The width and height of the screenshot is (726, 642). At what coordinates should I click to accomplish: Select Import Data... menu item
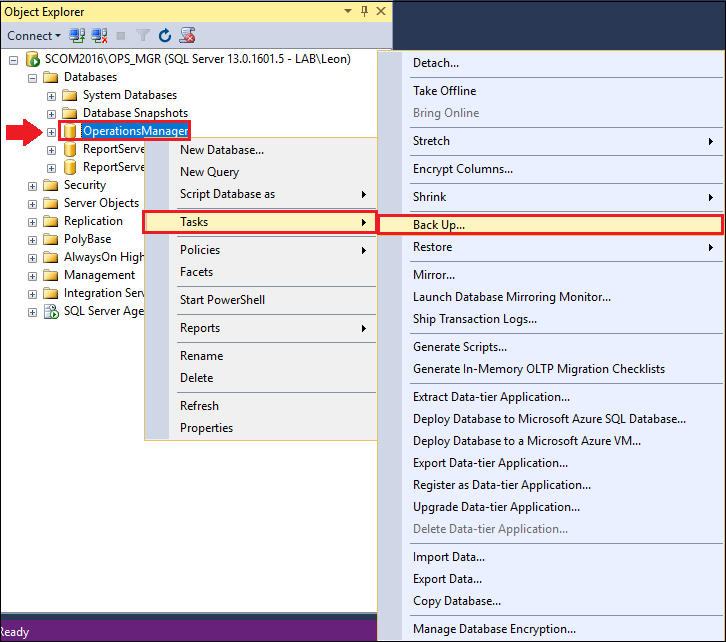[551, 557]
